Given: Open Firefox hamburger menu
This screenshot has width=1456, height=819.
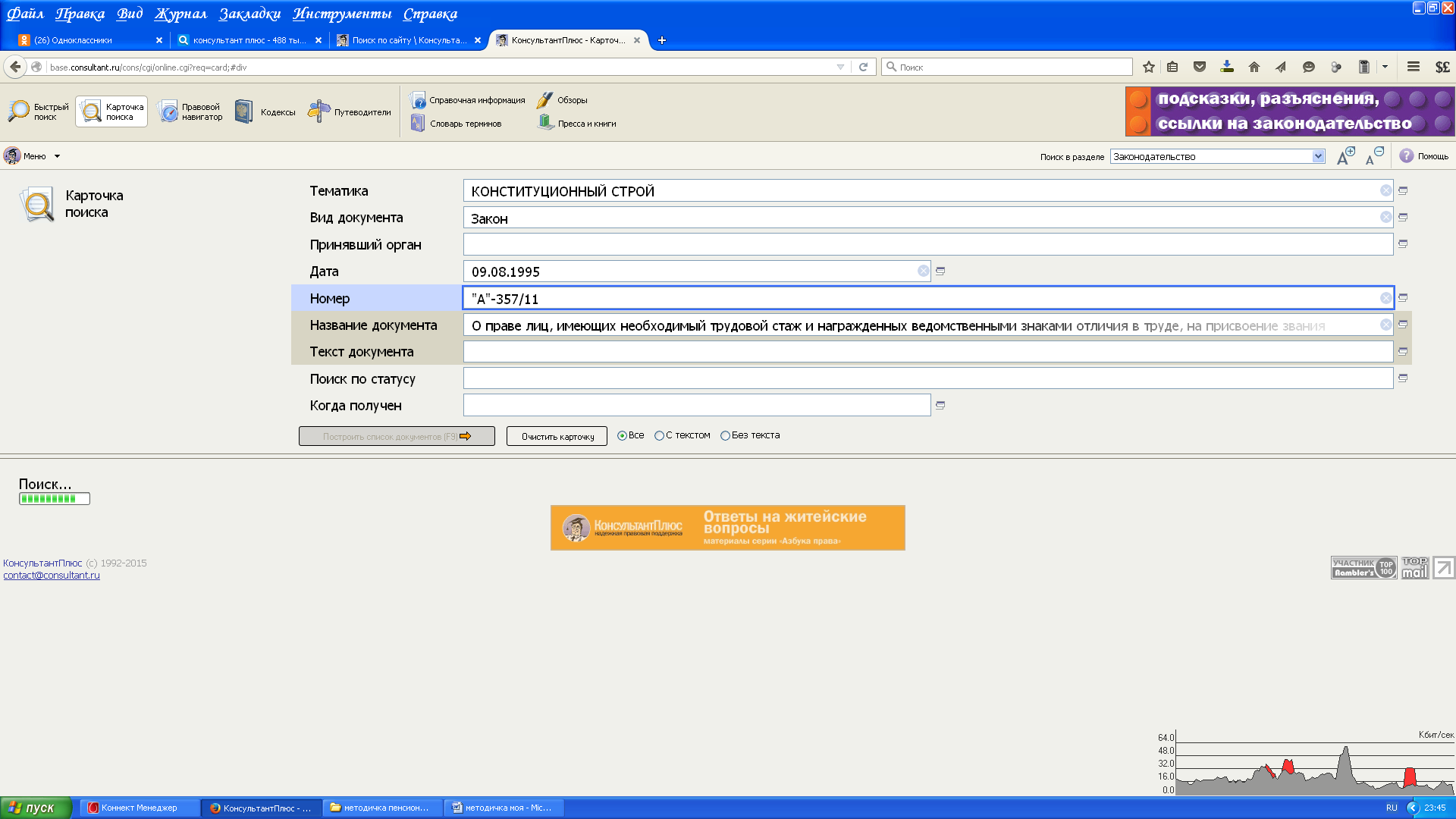Looking at the screenshot, I should click(1414, 67).
